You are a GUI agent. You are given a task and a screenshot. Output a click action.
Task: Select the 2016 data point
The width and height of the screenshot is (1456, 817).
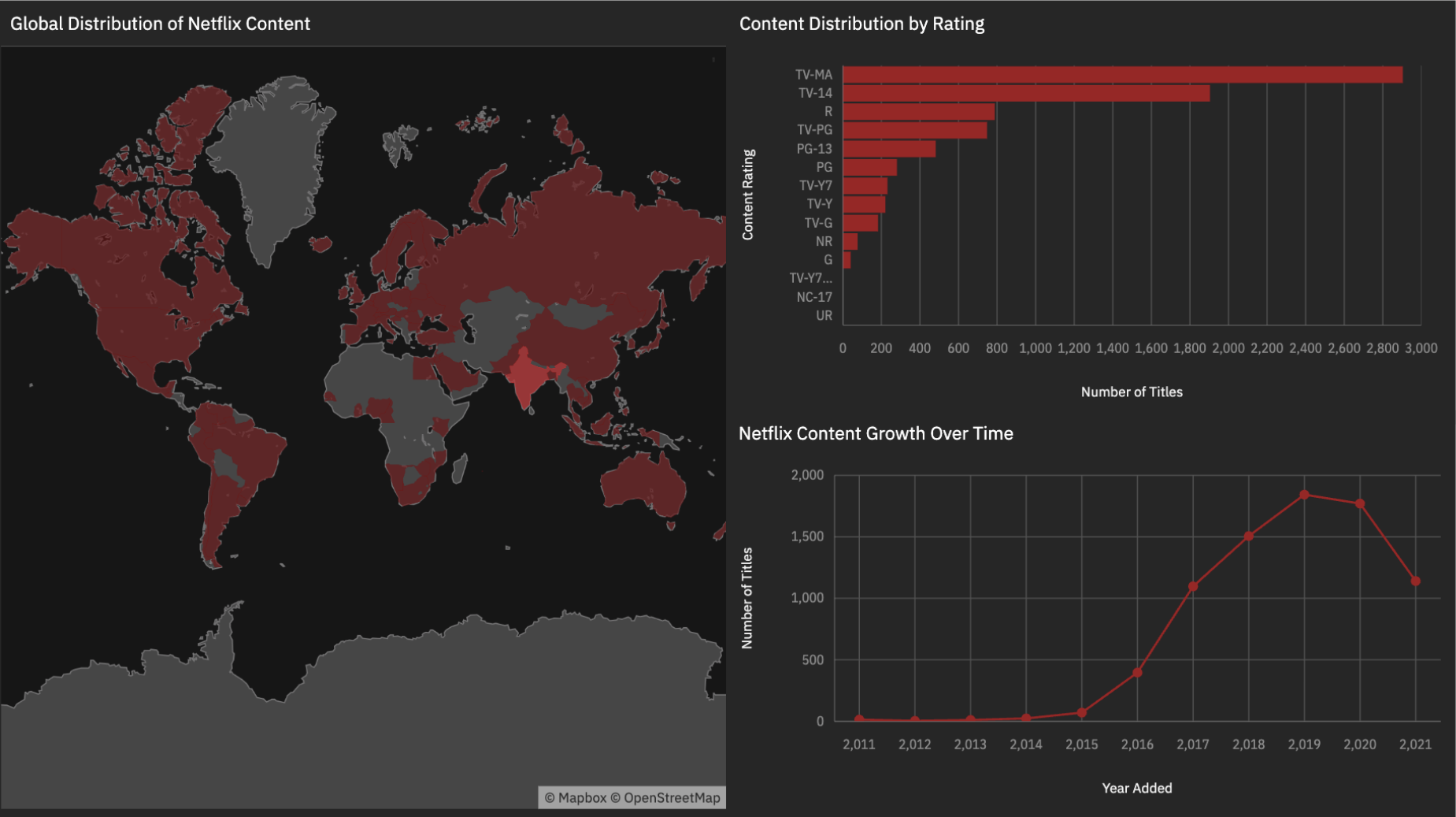tap(1137, 673)
